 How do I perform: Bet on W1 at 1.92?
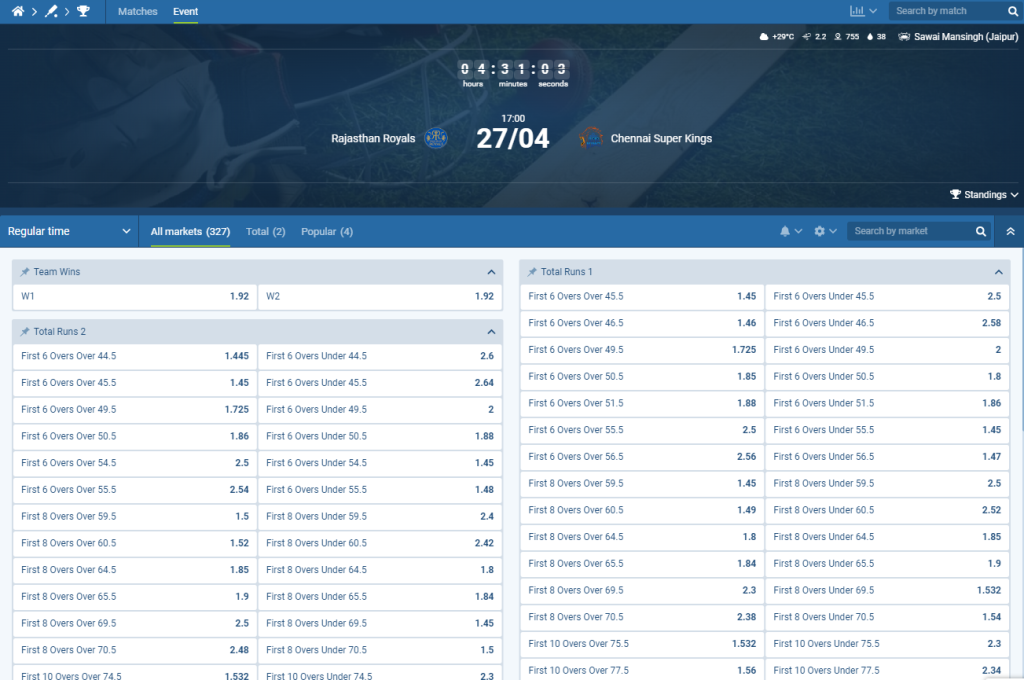tap(135, 297)
